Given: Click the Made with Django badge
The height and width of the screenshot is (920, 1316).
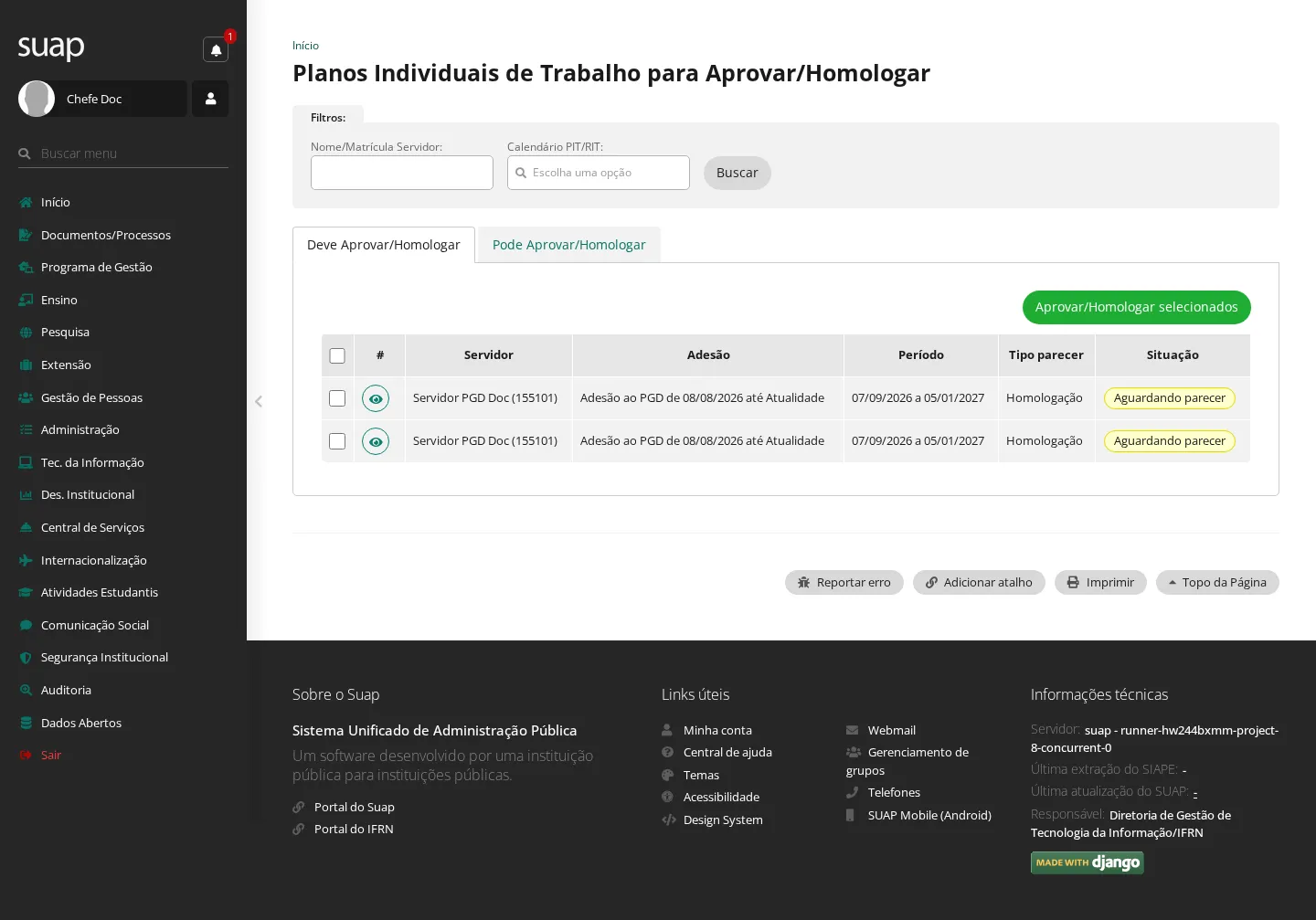Looking at the screenshot, I should pos(1088,862).
